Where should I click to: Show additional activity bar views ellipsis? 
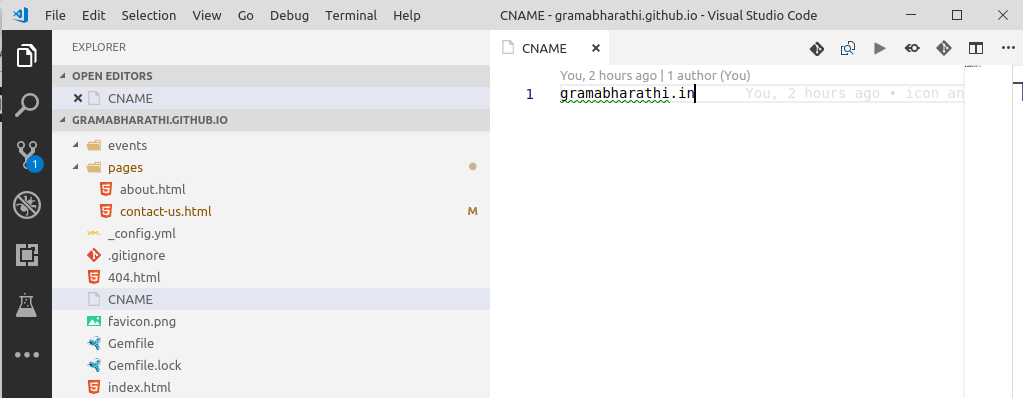[27, 355]
